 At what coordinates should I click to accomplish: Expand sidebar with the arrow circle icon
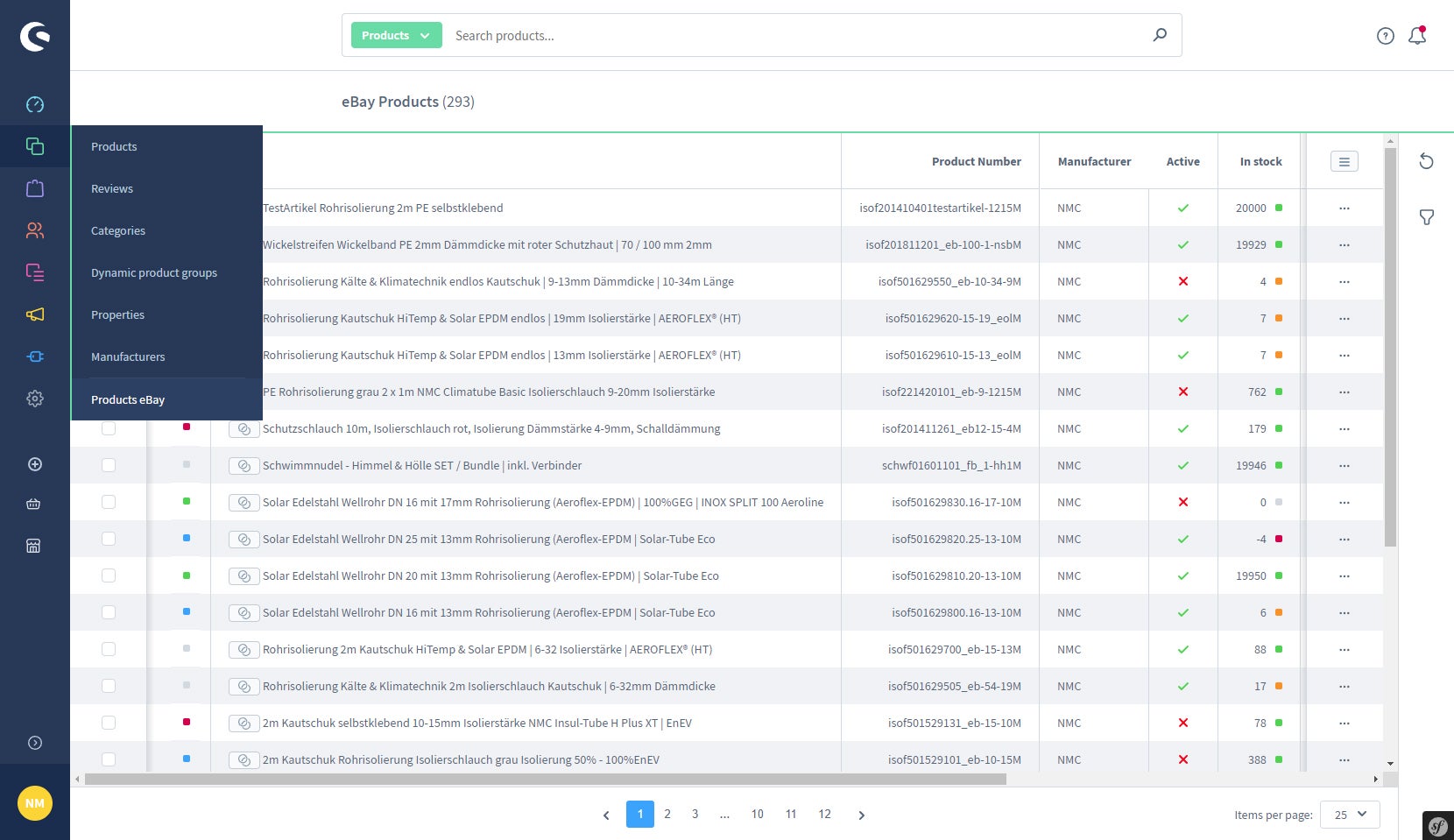(35, 743)
